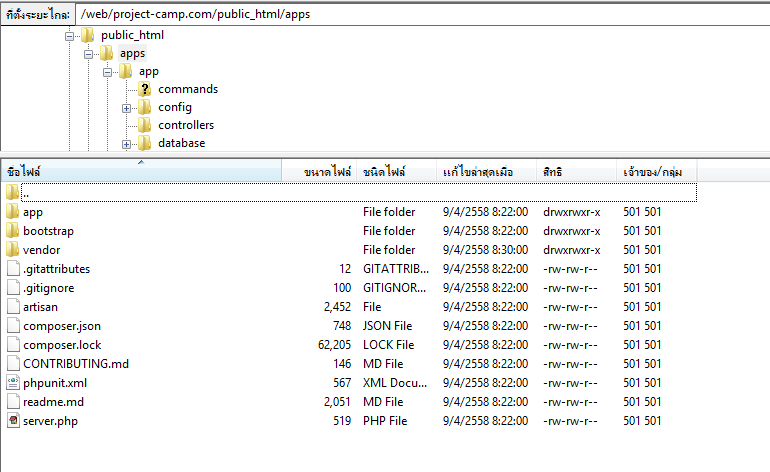Select apps folder icon in tree

coord(107,53)
